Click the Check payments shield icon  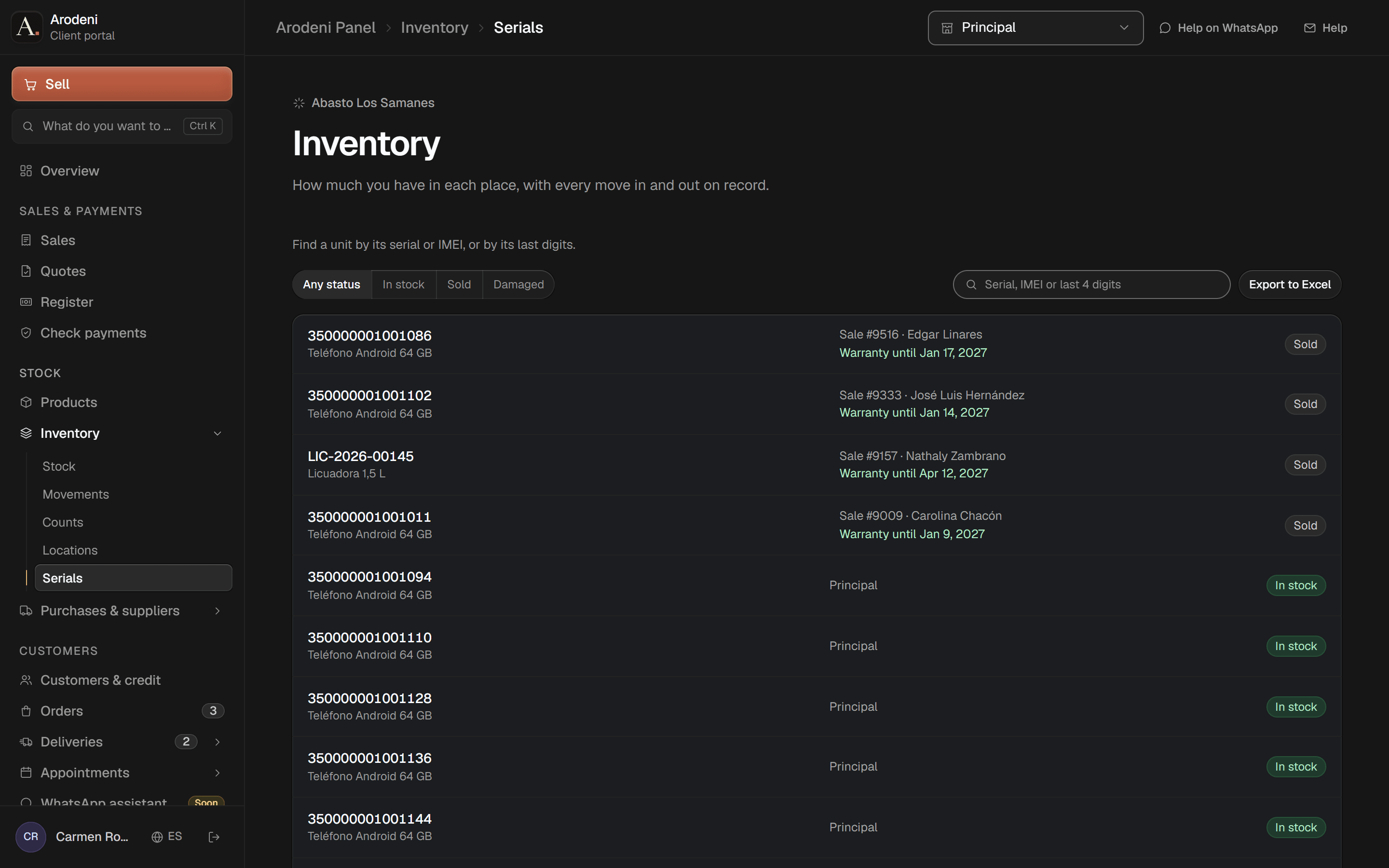click(x=26, y=333)
